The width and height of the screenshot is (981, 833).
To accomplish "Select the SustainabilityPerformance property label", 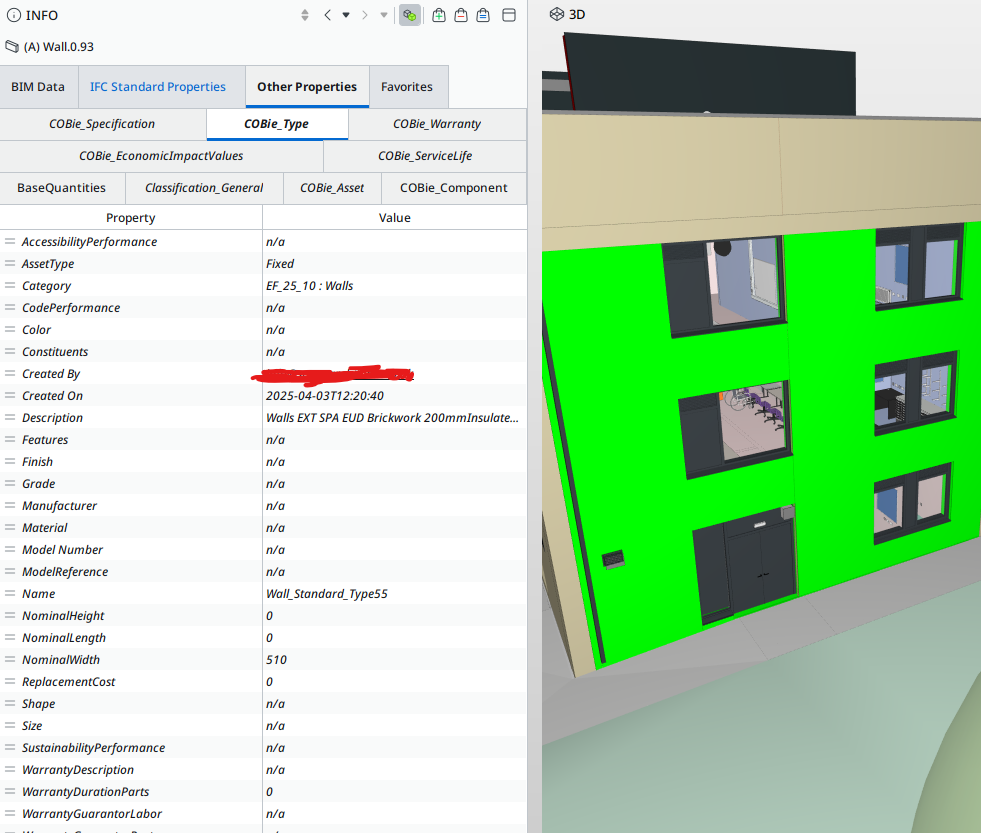I will pyautogui.click(x=93, y=748).
